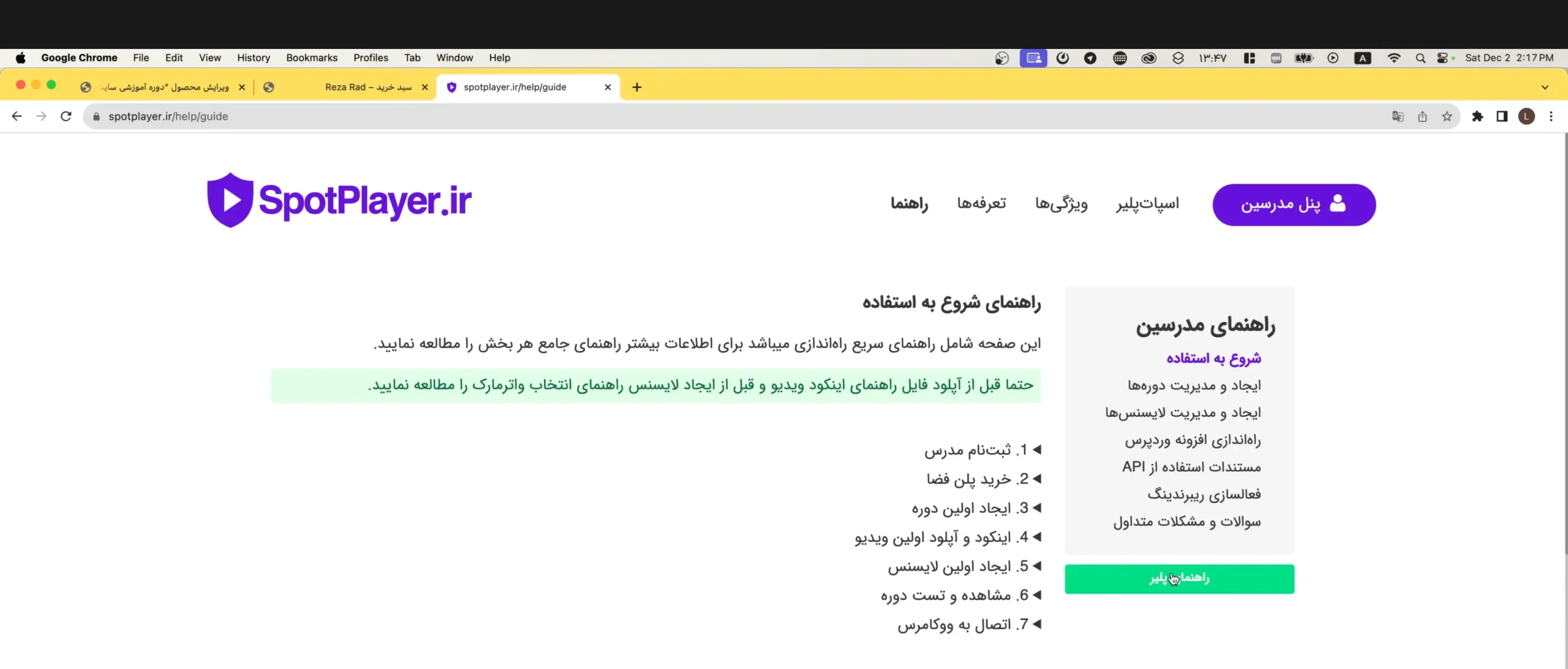
Task: Click the battery charge indicator
Action: (x=1304, y=58)
